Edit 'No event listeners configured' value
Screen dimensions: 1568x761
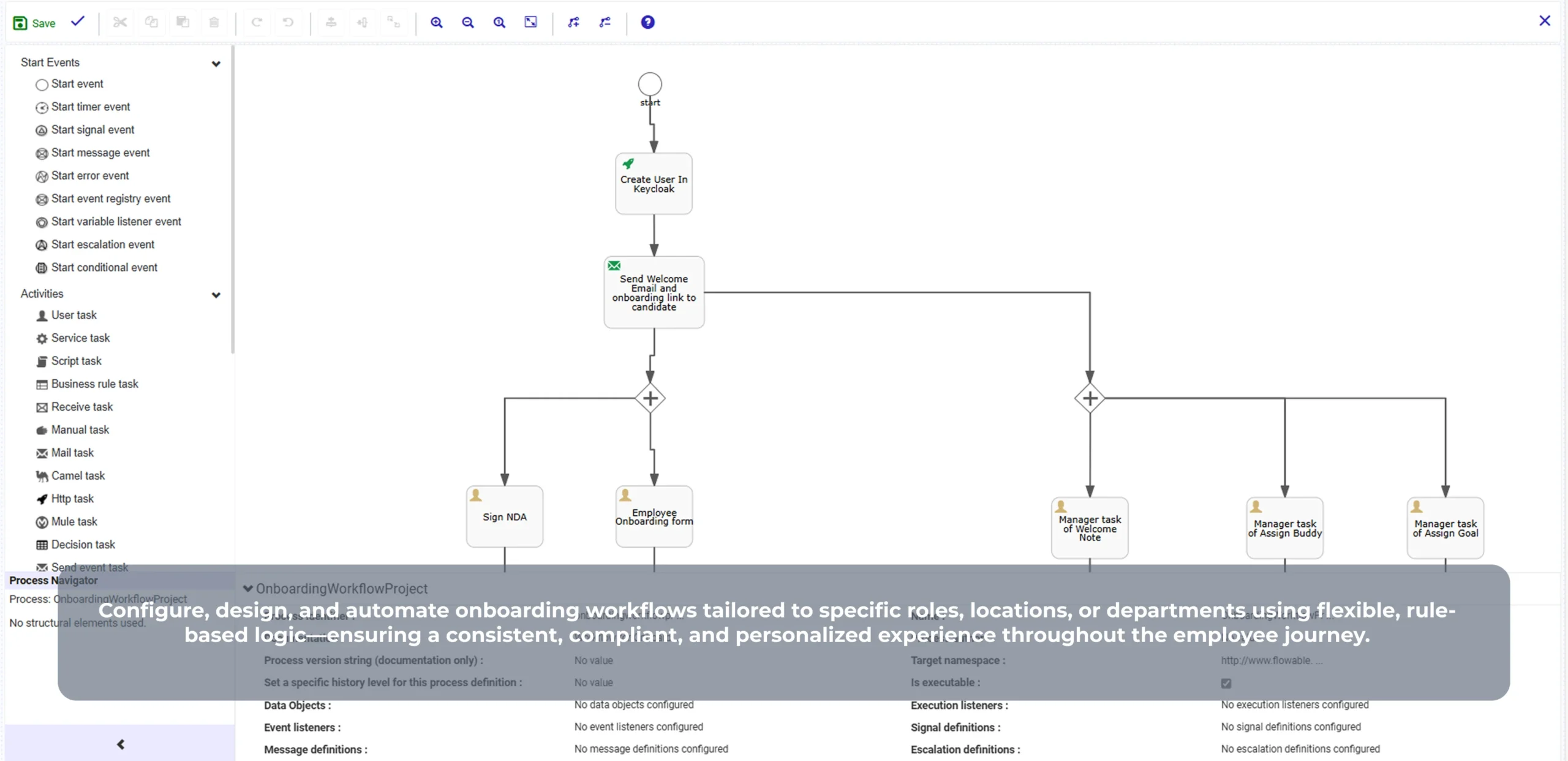638,727
